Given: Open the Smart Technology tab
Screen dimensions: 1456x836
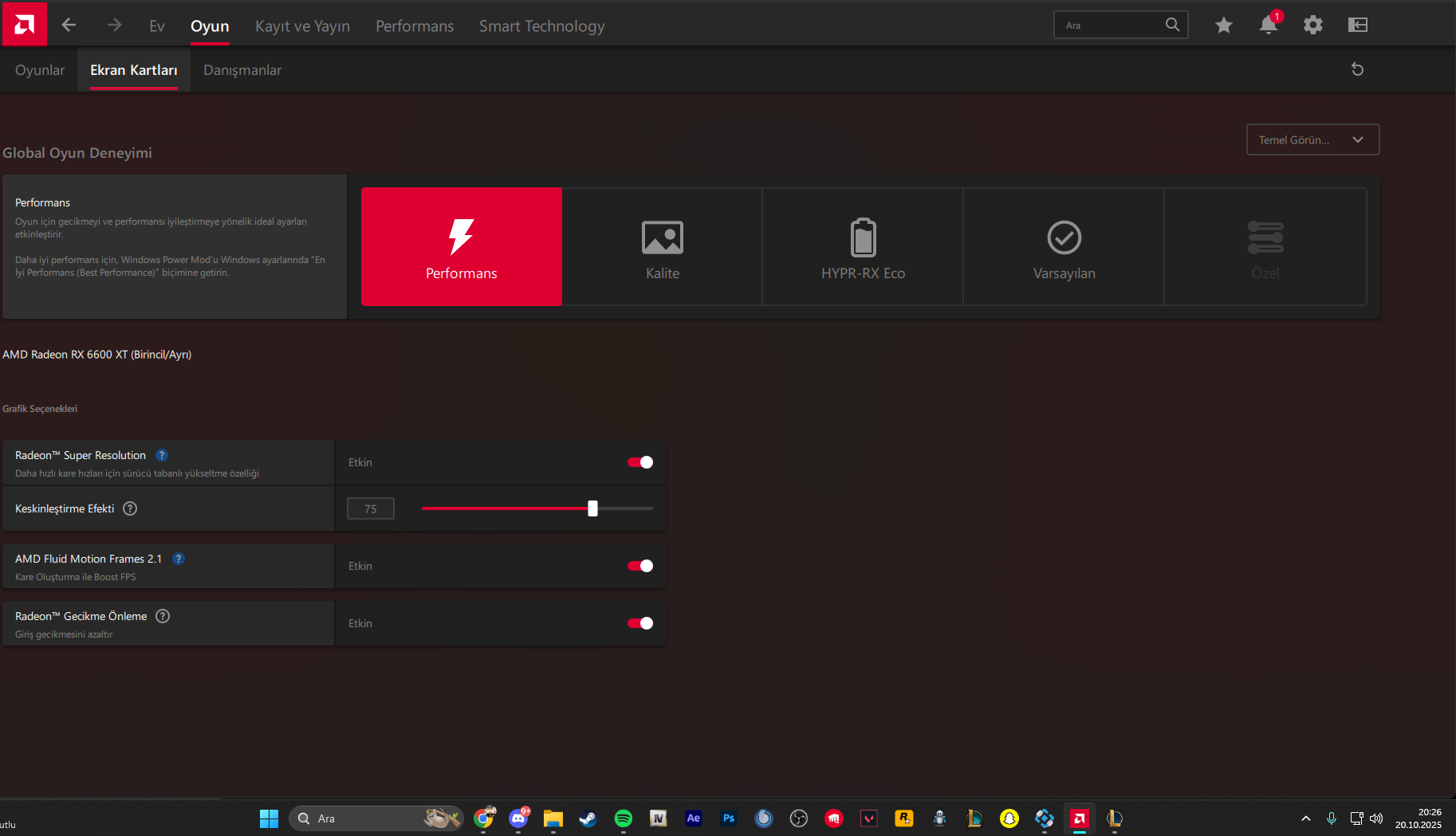Looking at the screenshot, I should coord(542,26).
